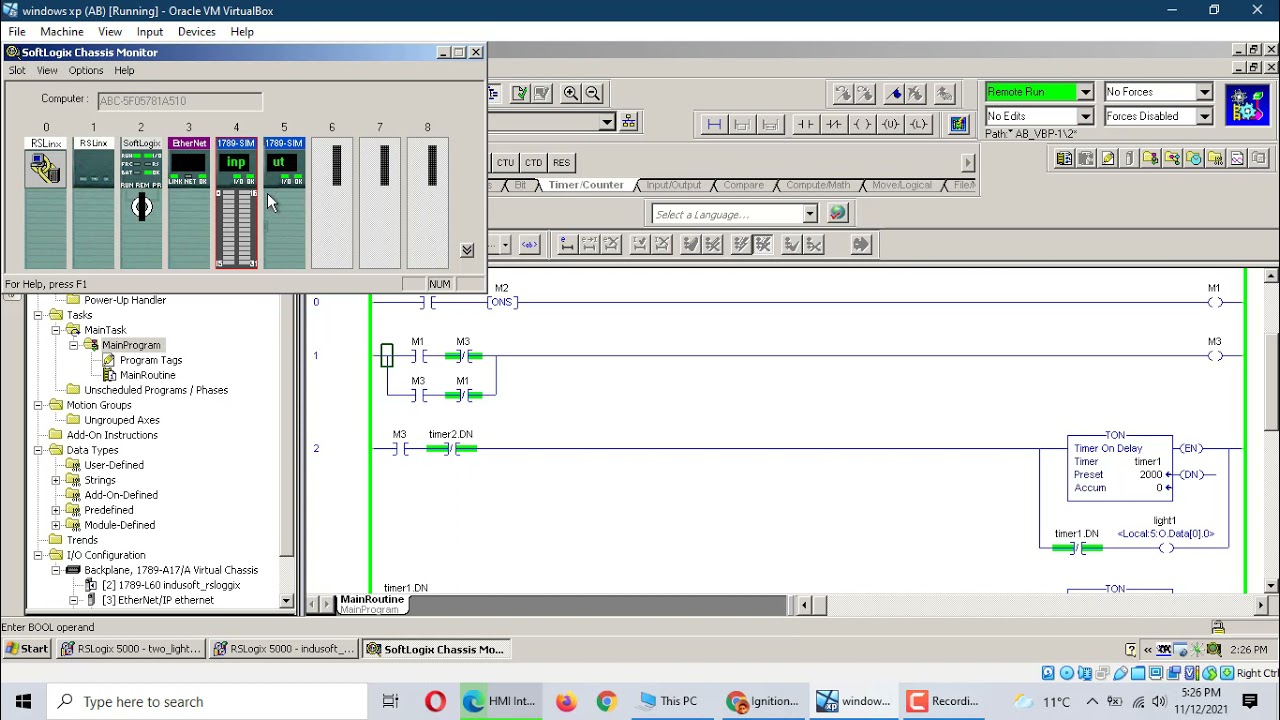Click empty slot 6 in the chassis
This screenshot has height=720, width=1280.
[332, 203]
